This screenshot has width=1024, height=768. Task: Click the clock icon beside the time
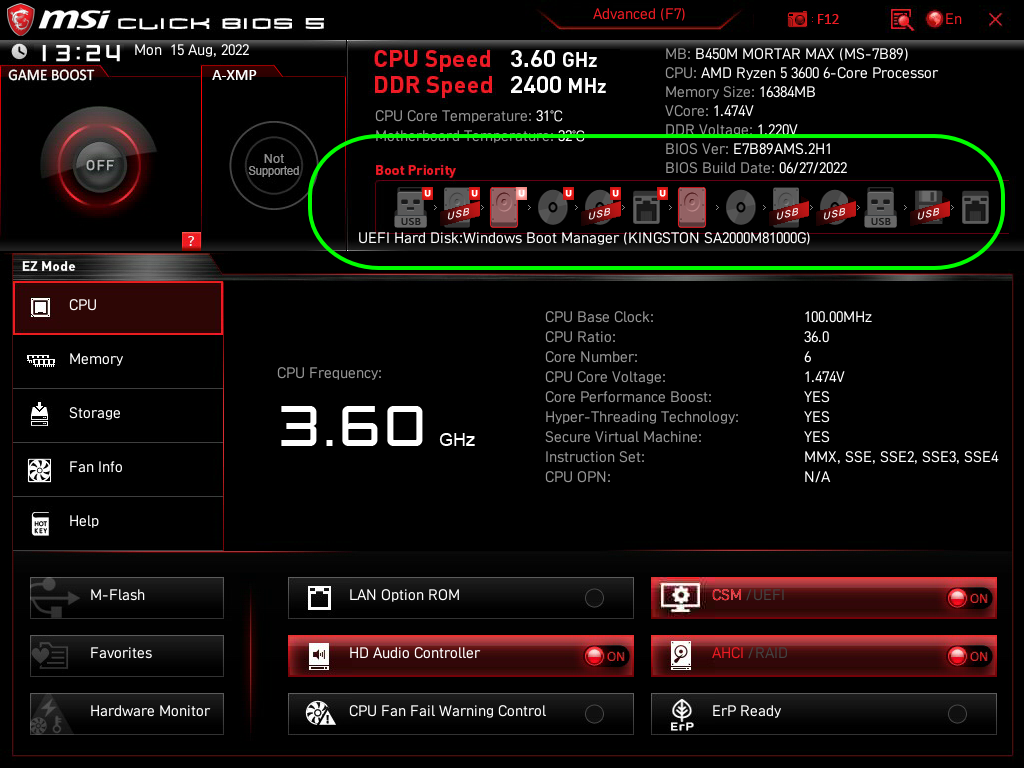pos(20,51)
